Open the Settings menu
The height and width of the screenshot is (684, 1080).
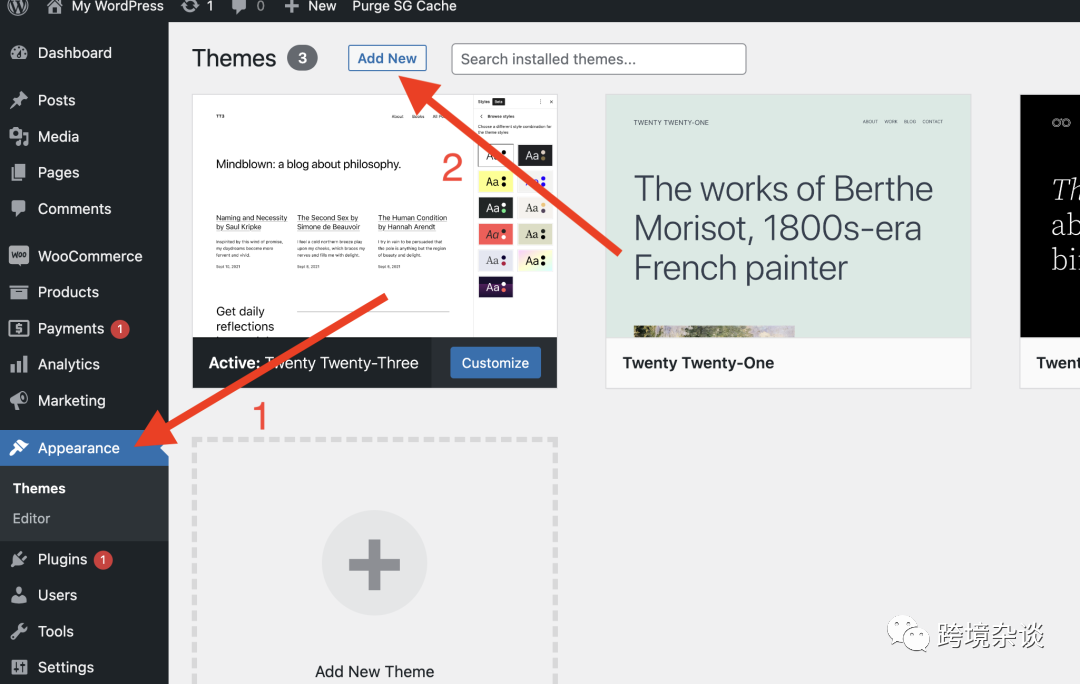66,667
